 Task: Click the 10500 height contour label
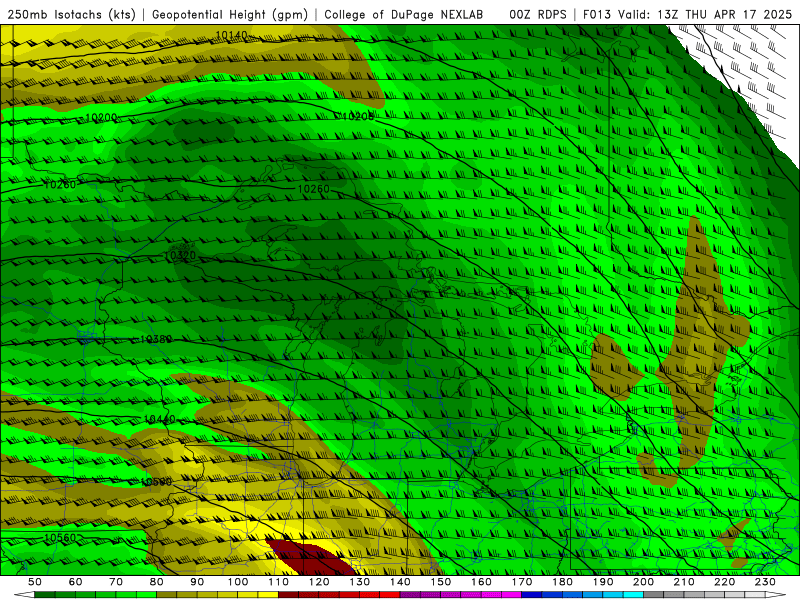[x=156, y=482]
